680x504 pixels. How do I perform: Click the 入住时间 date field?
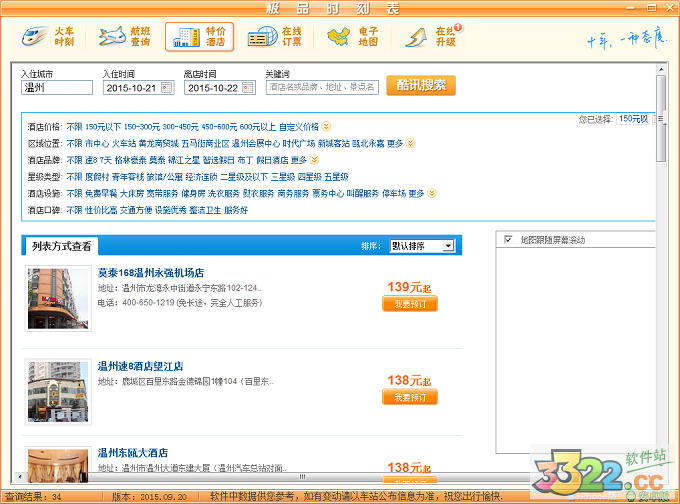(x=138, y=88)
